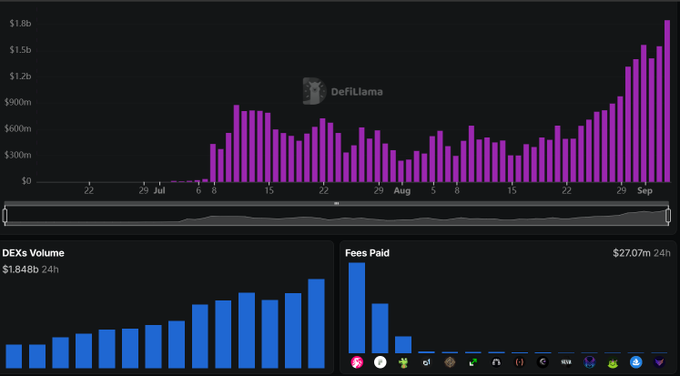Select right handle of chart range slider
Screen dimensions: 680x376
pyautogui.click(x=668, y=216)
